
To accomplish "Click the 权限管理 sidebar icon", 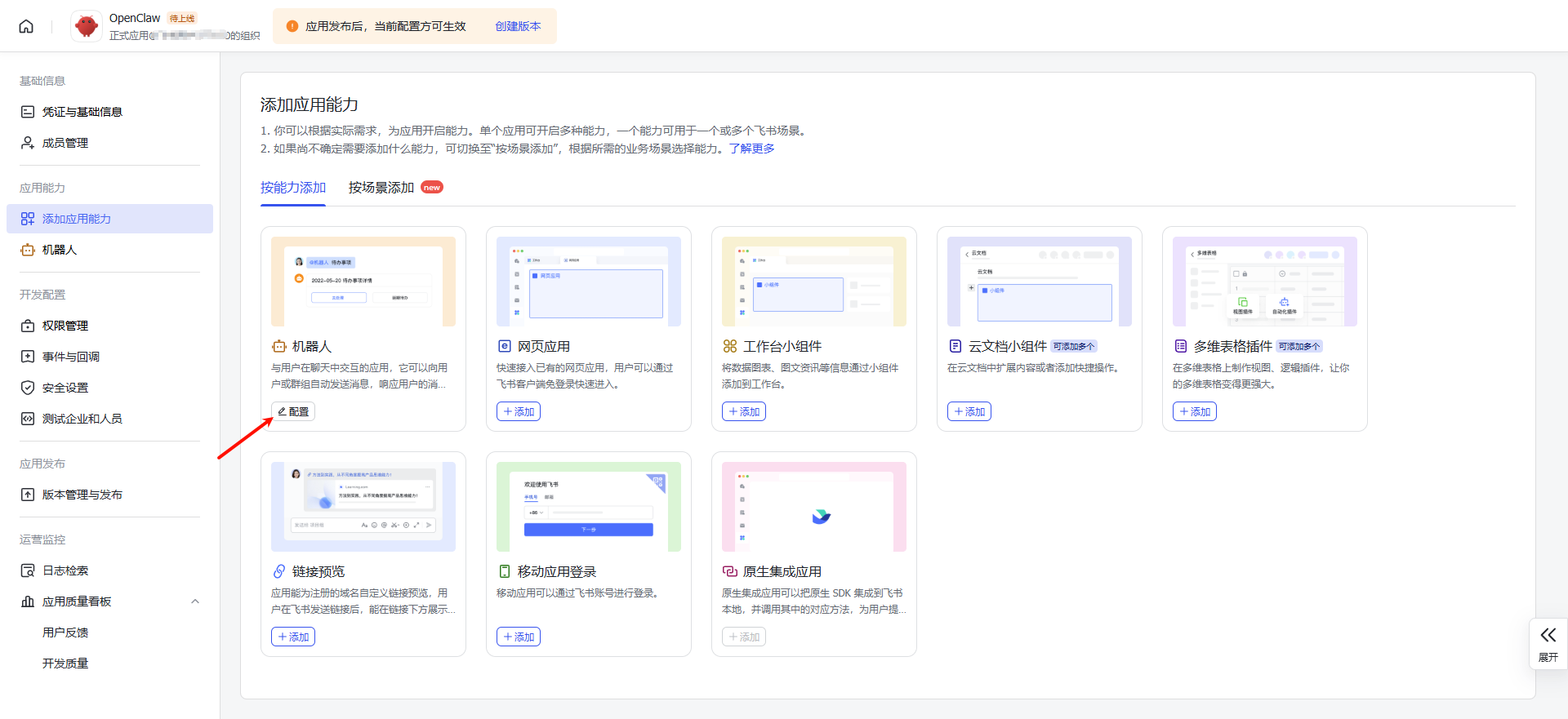I will click(28, 326).
